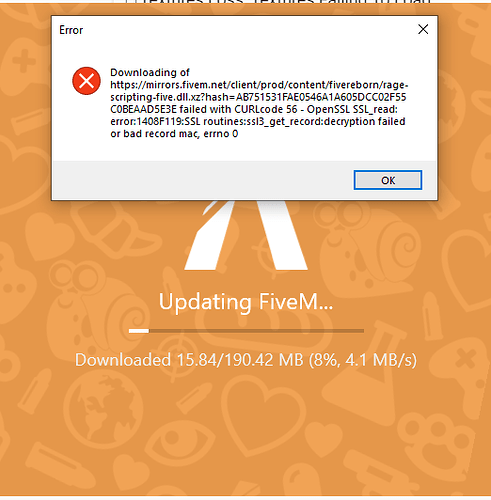
Task: Click the "Error" dialog title bar
Action: [x=233, y=30]
